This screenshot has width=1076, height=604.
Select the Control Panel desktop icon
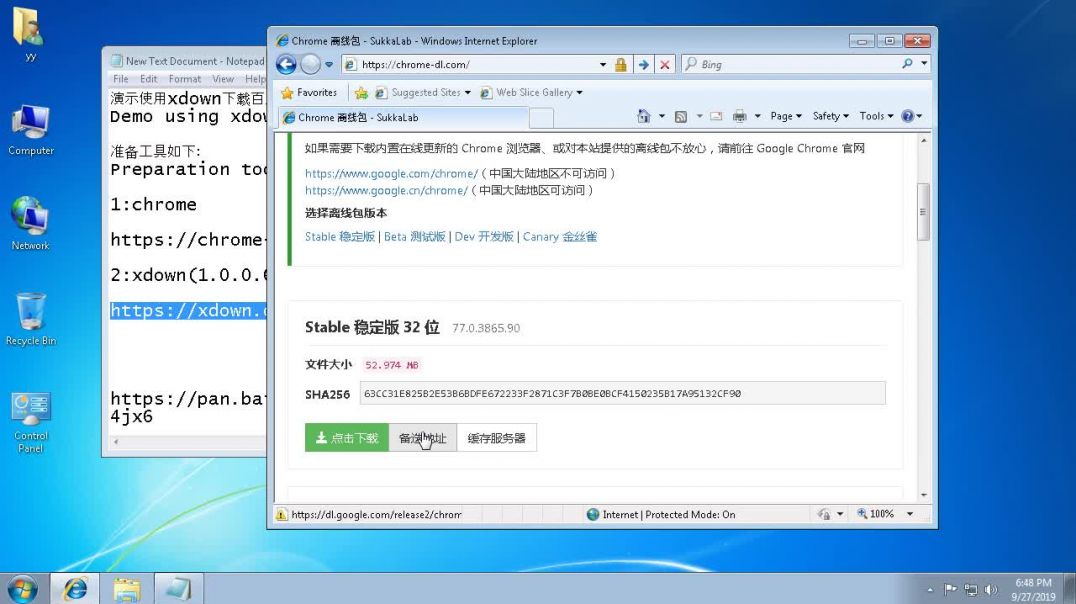point(30,423)
